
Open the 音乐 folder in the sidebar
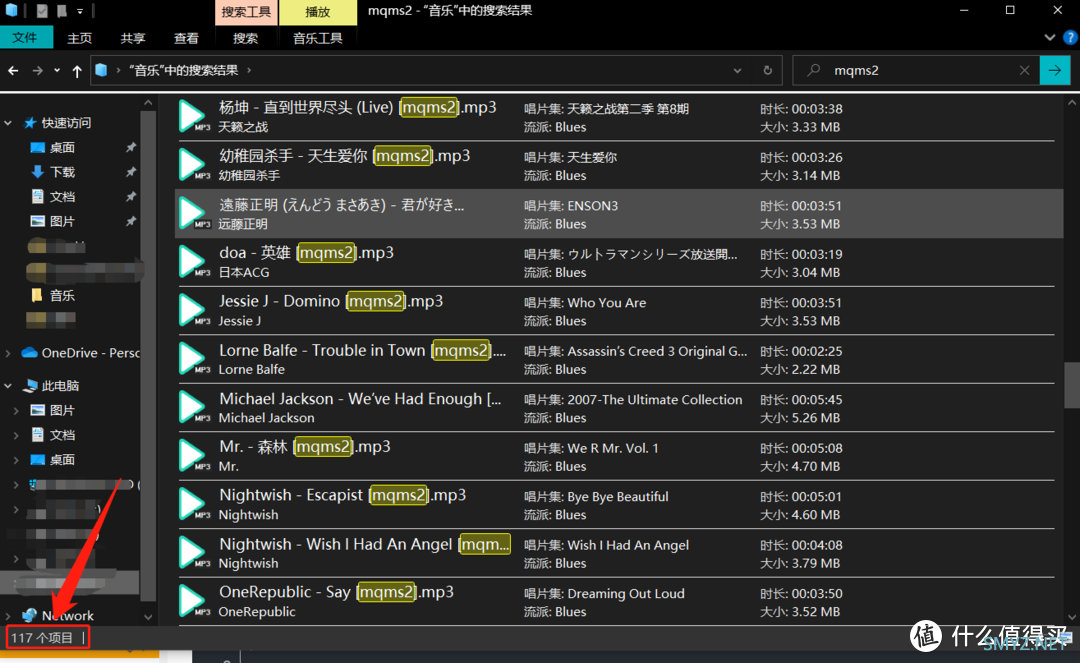click(x=62, y=296)
